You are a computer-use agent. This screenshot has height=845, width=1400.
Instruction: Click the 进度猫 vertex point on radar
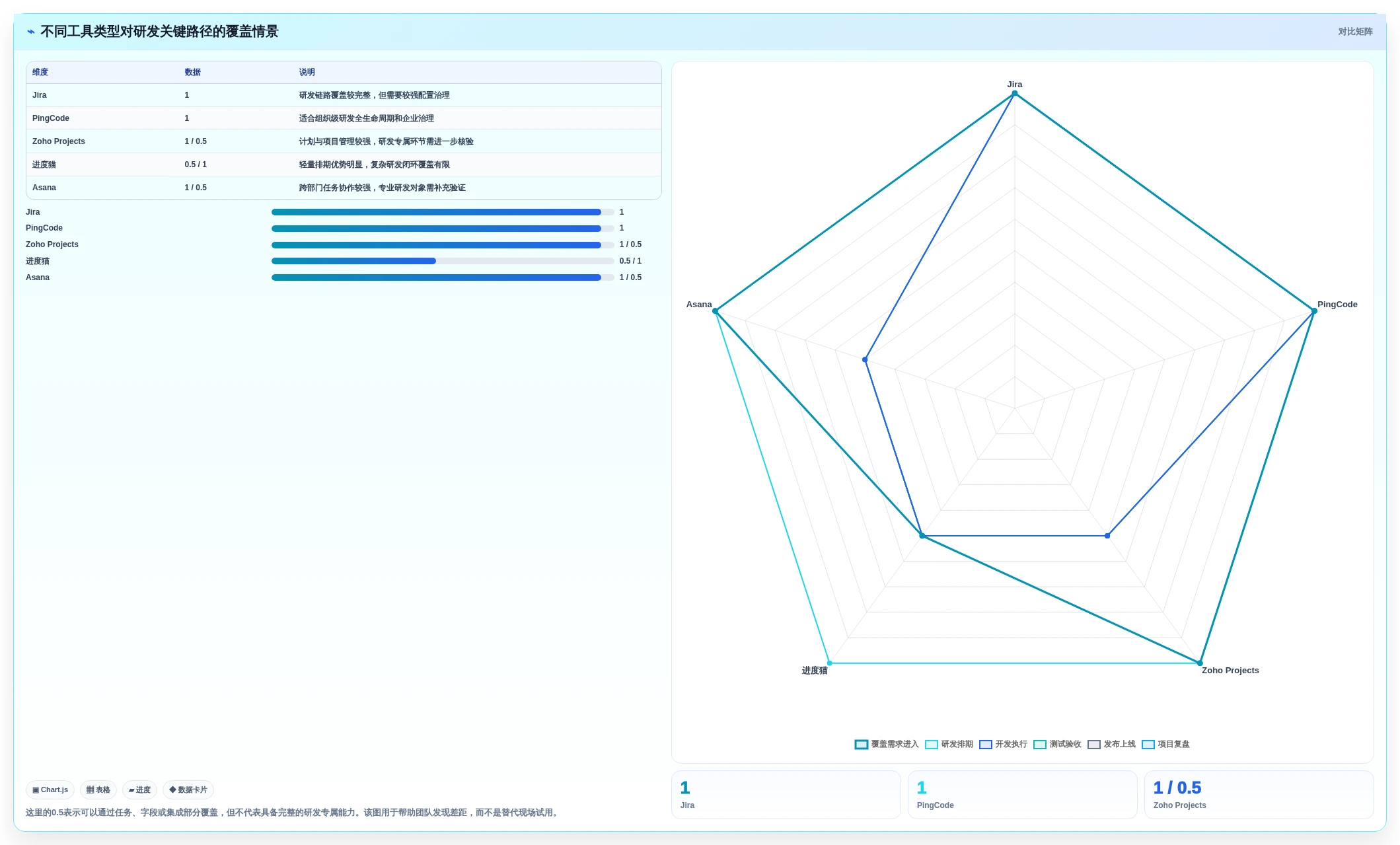click(x=830, y=663)
